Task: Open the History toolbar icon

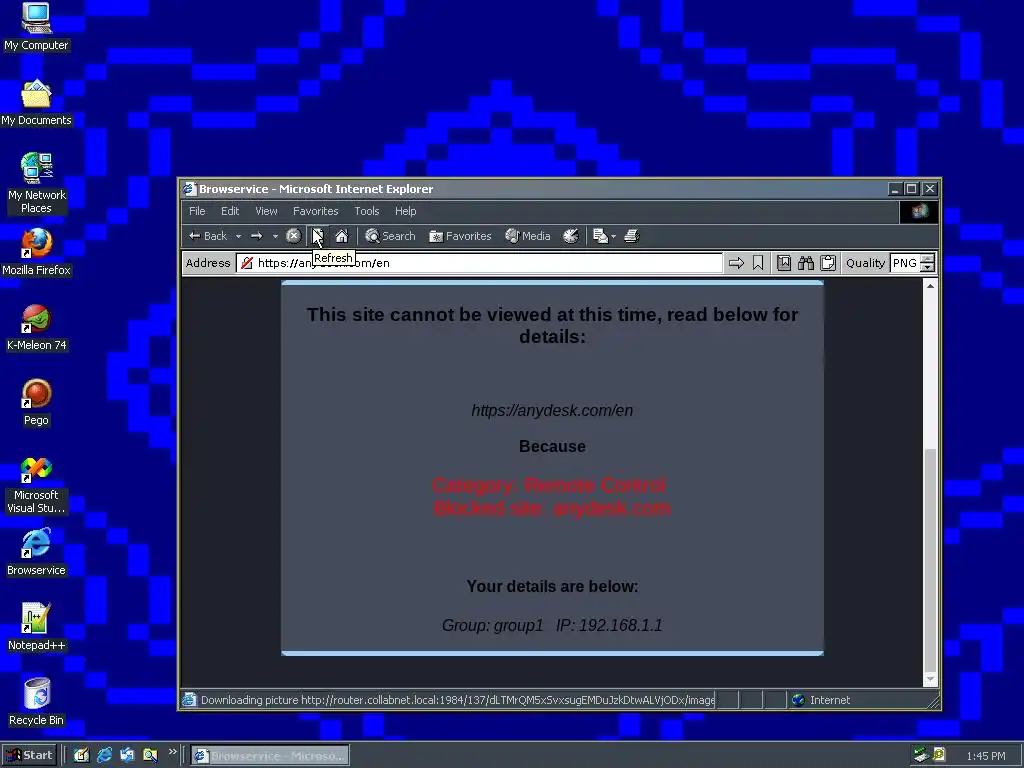Action: pyautogui.click(x=571, y=236)
